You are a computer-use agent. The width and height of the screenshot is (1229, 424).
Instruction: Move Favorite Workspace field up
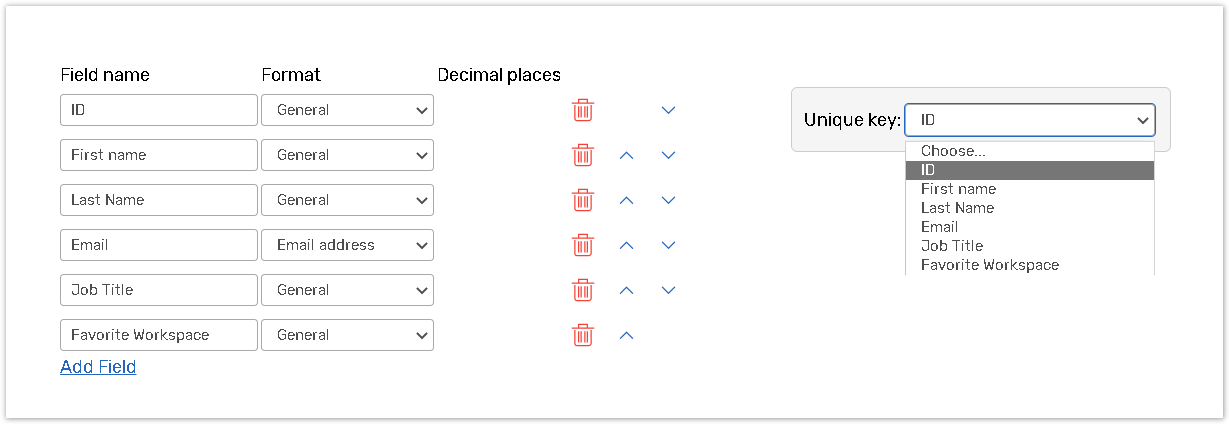(627, 335)
